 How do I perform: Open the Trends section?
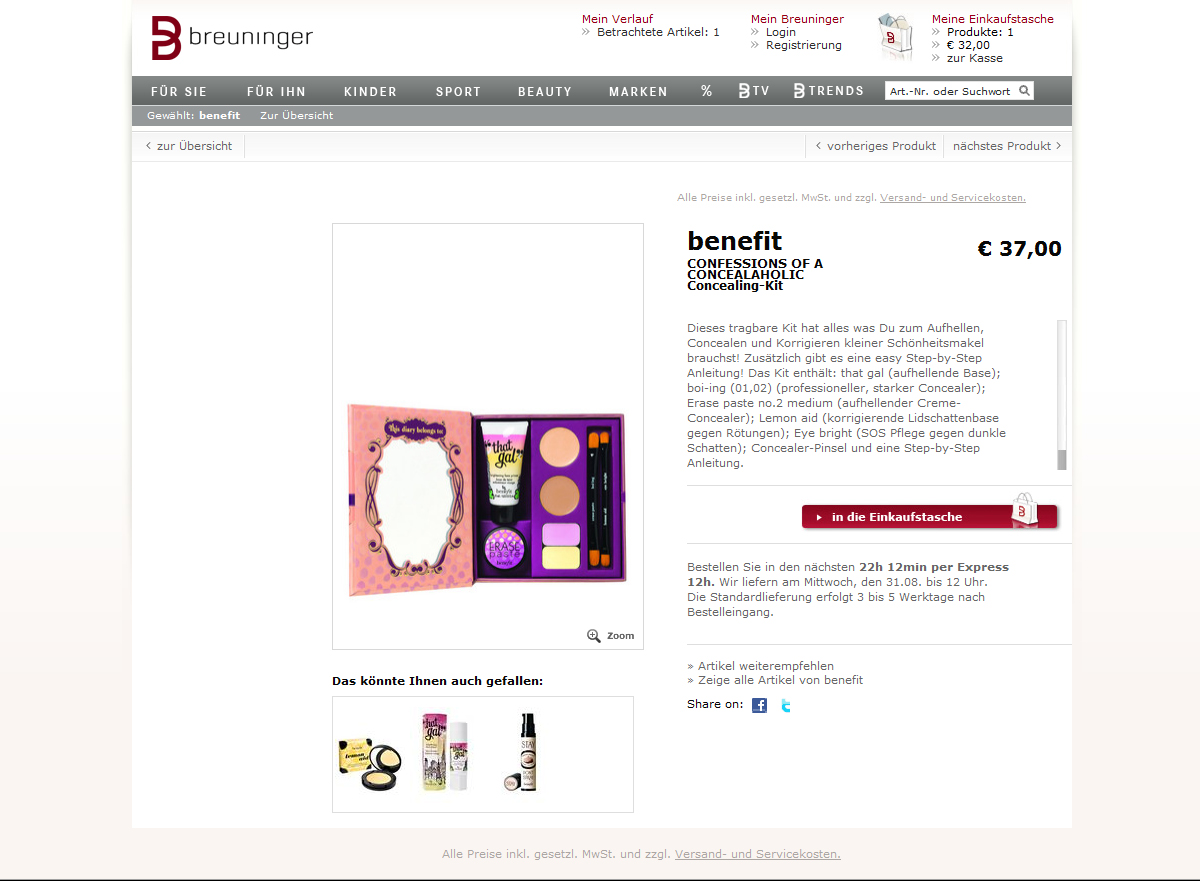pyautogui.click(x=829, y=91)
